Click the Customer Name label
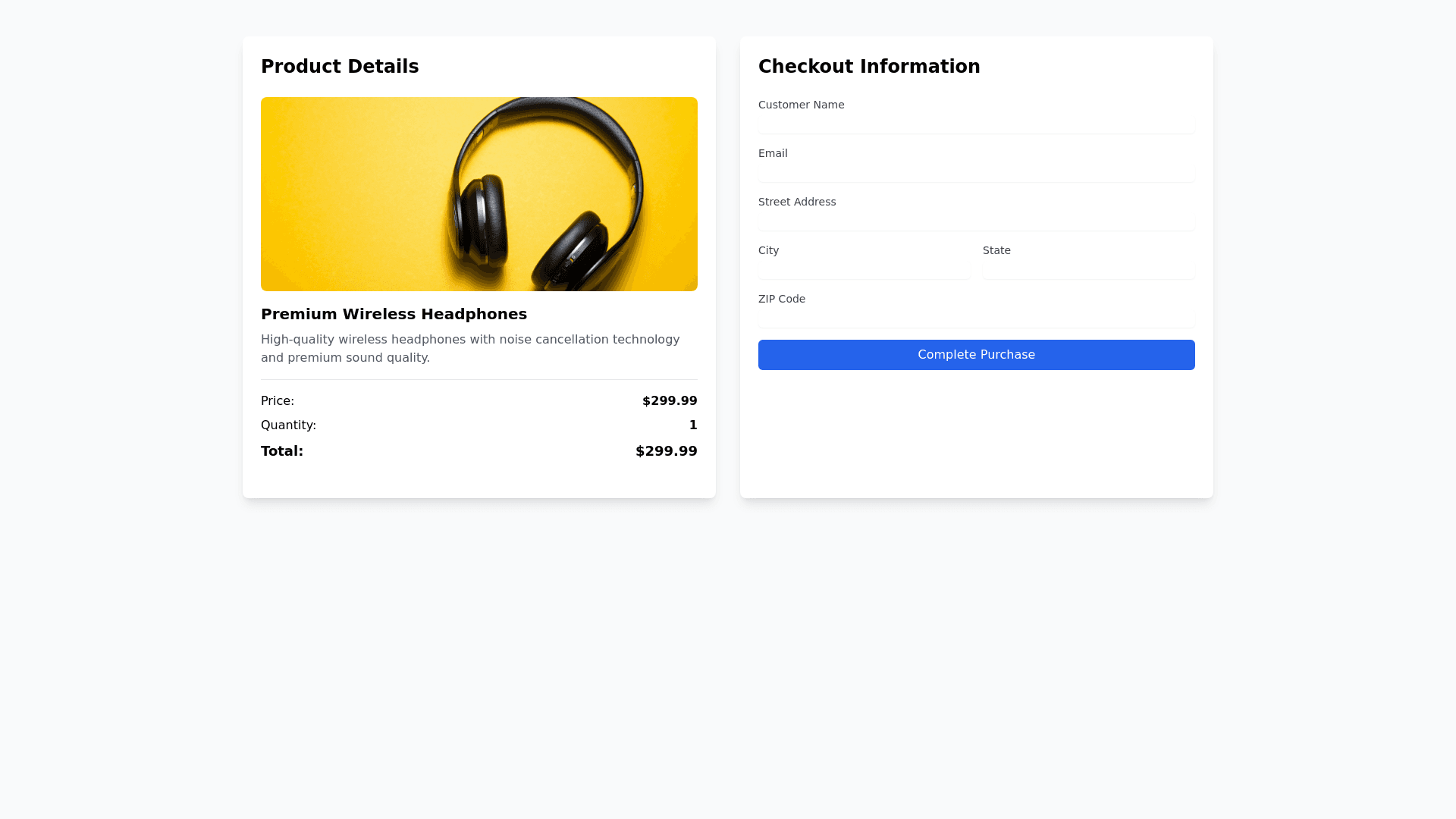The width and height of the screenshot is (1456, 819). click(x=801, y=105)
